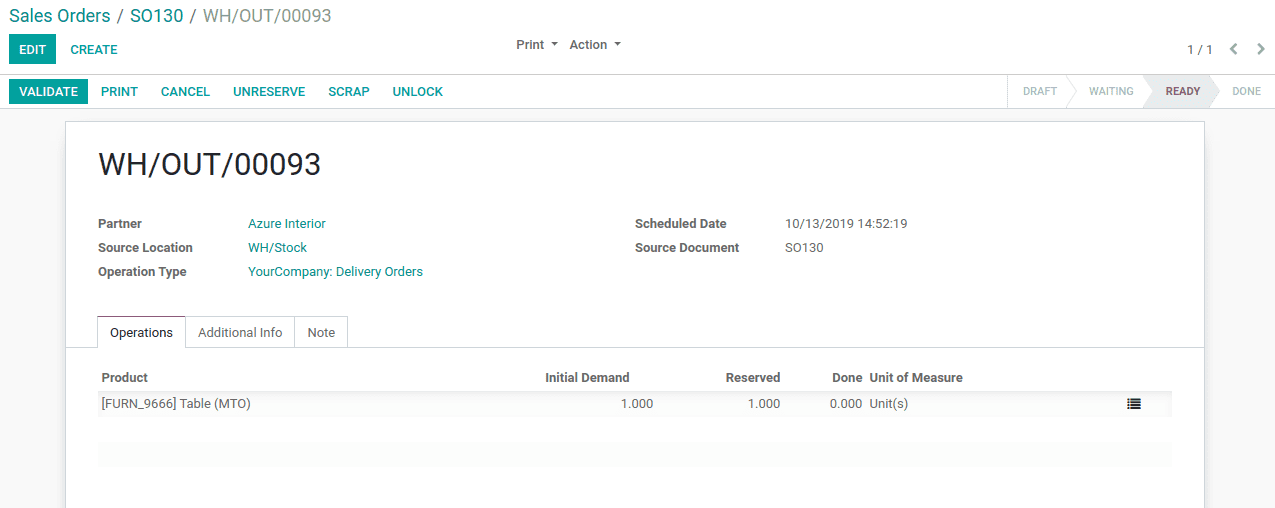The width and height of the screenshot is (1275, 508).
Task: Sort by Initial Demand column header
Action: [x=587, y=378]
